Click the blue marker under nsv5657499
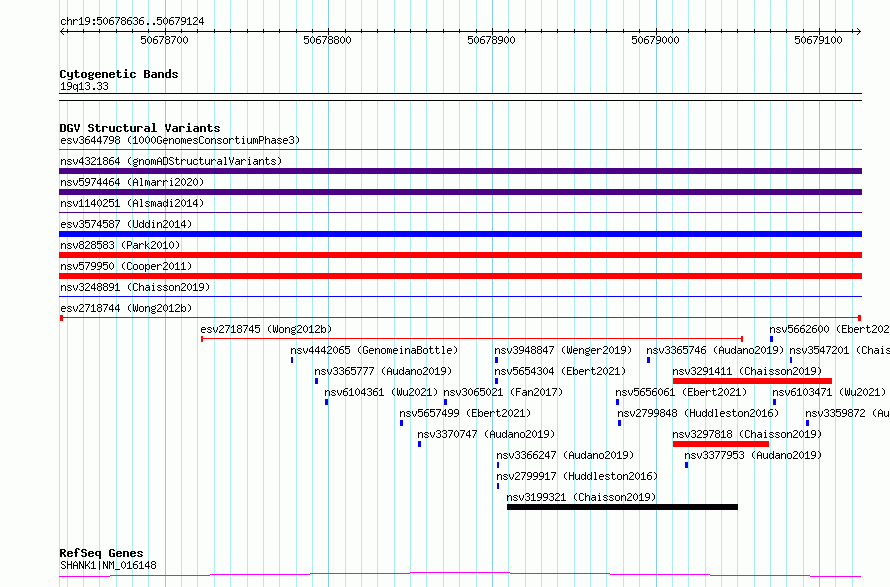This screenshot has height=587, width=890. 401,423
